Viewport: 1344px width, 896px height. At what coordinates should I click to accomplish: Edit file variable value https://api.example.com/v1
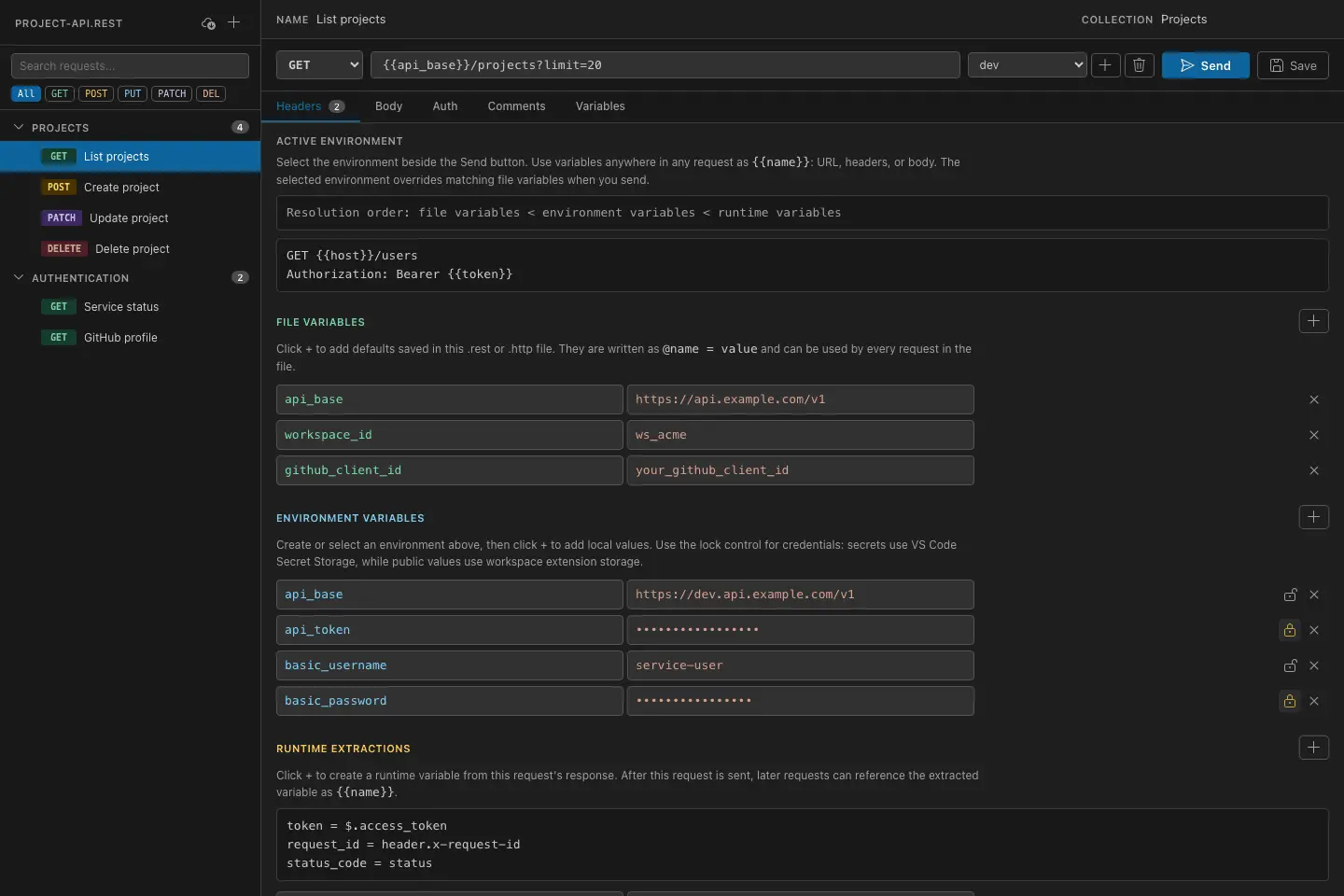(x=800, y=399)
